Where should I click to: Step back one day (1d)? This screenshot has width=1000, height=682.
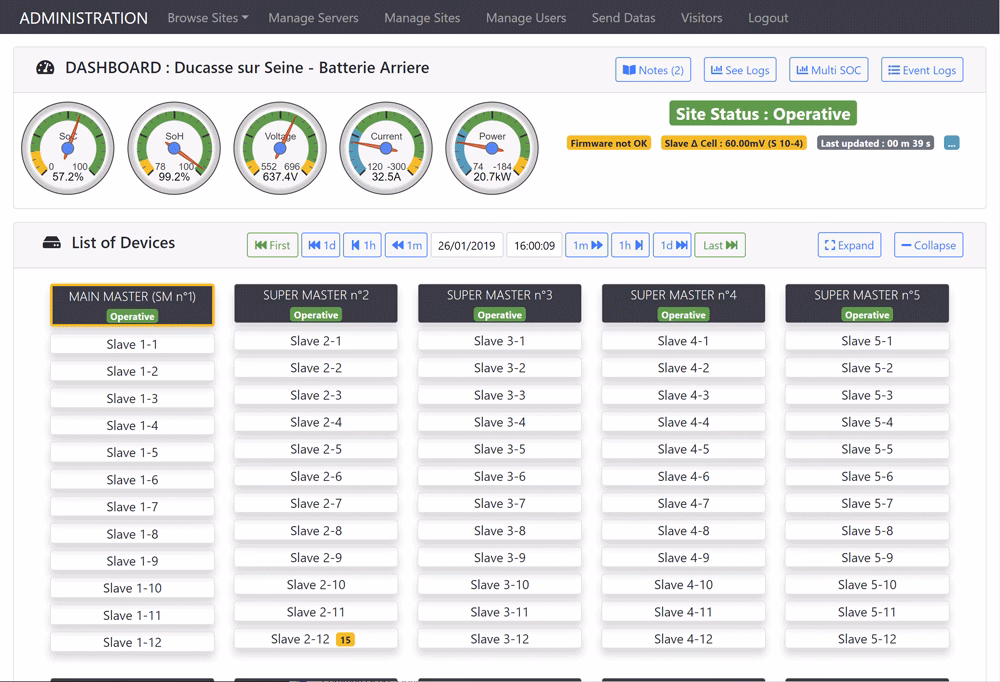tap(321, 245)
